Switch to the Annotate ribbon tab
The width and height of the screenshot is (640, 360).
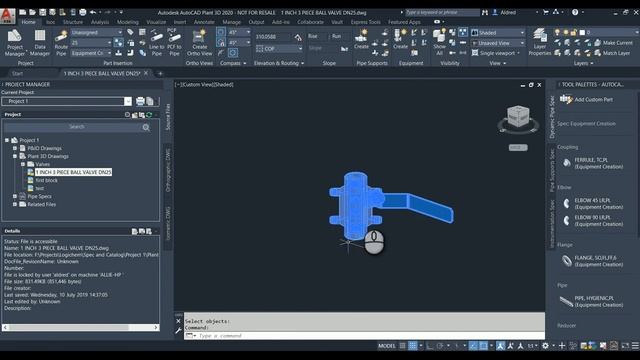pyautogui.click(x=204, y=22)
